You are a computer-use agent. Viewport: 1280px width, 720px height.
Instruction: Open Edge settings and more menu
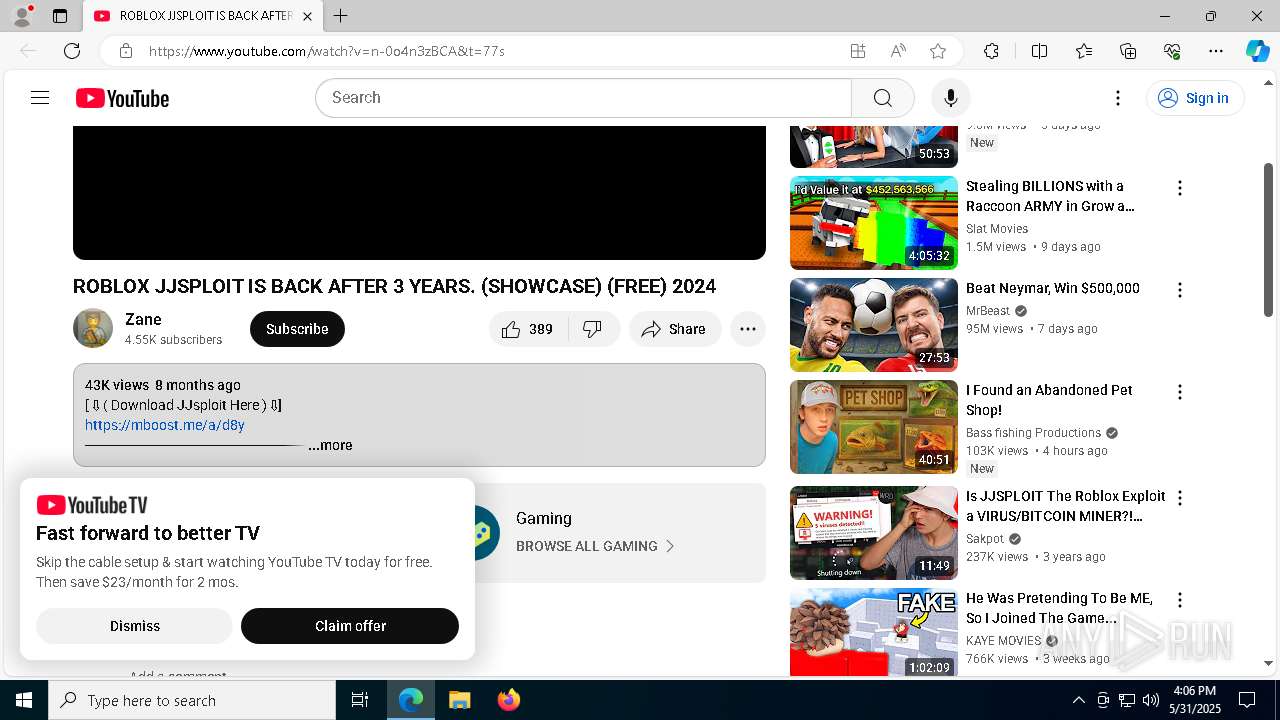pyautogui.click(x=1216, y=51)
